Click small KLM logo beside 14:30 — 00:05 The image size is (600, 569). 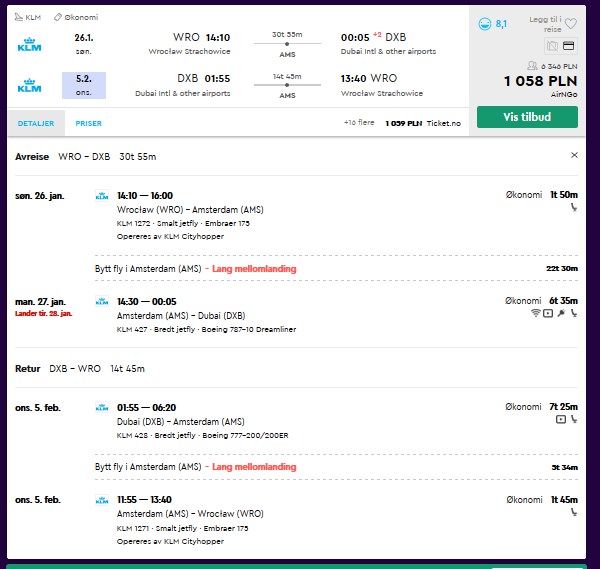tap(102, 302)
